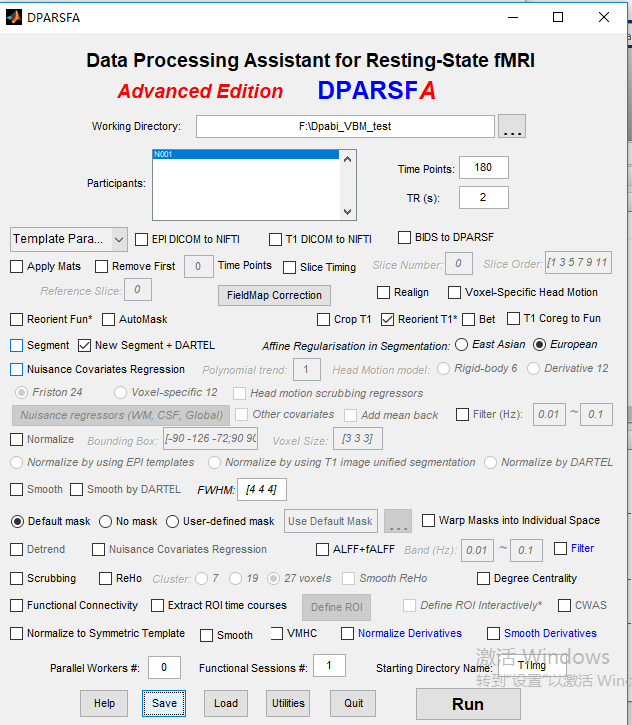Check Normalize to Symmetric Template
632x725 pixels.
tap(17, 633)
